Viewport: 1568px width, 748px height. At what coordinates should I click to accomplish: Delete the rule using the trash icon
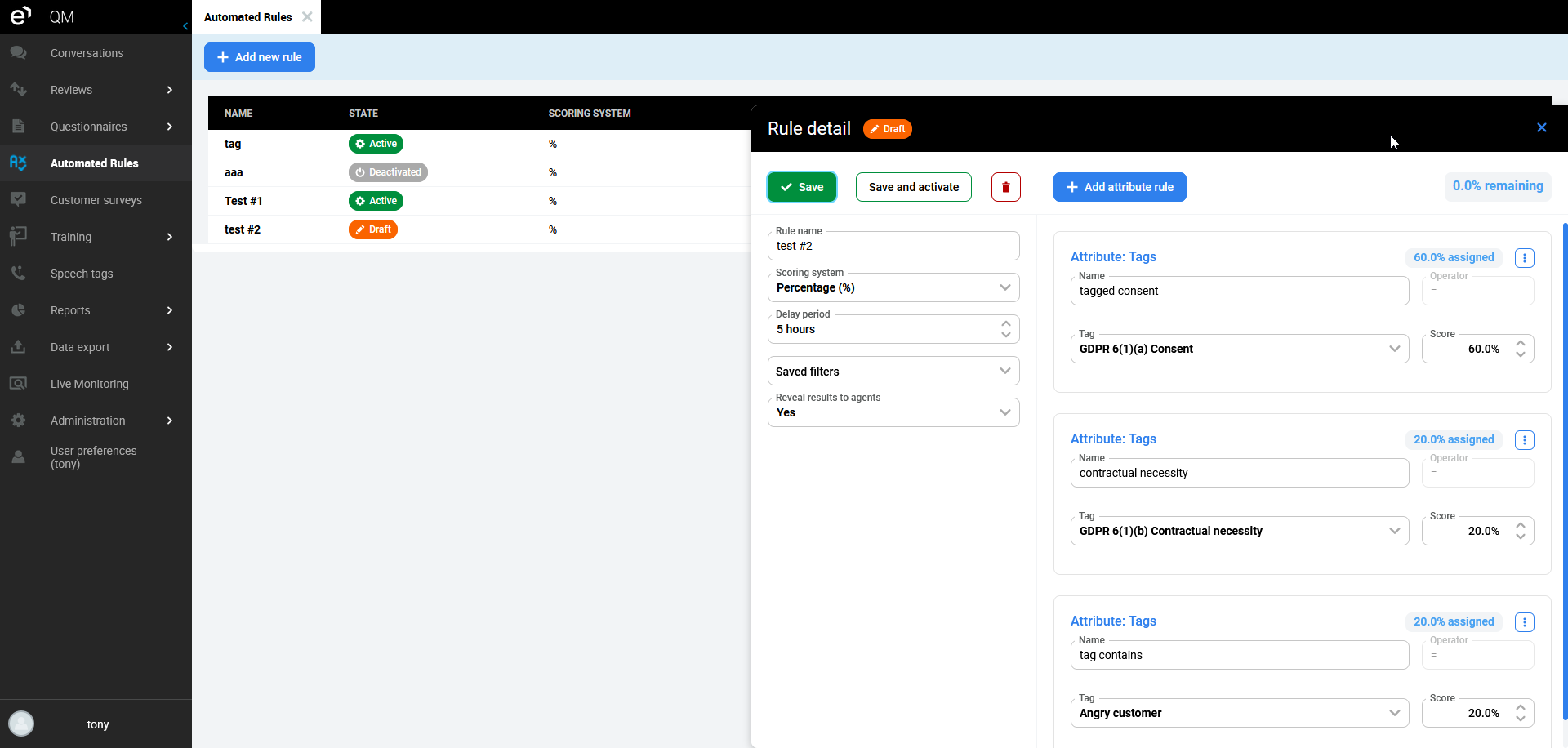[x=1005, y=187]
